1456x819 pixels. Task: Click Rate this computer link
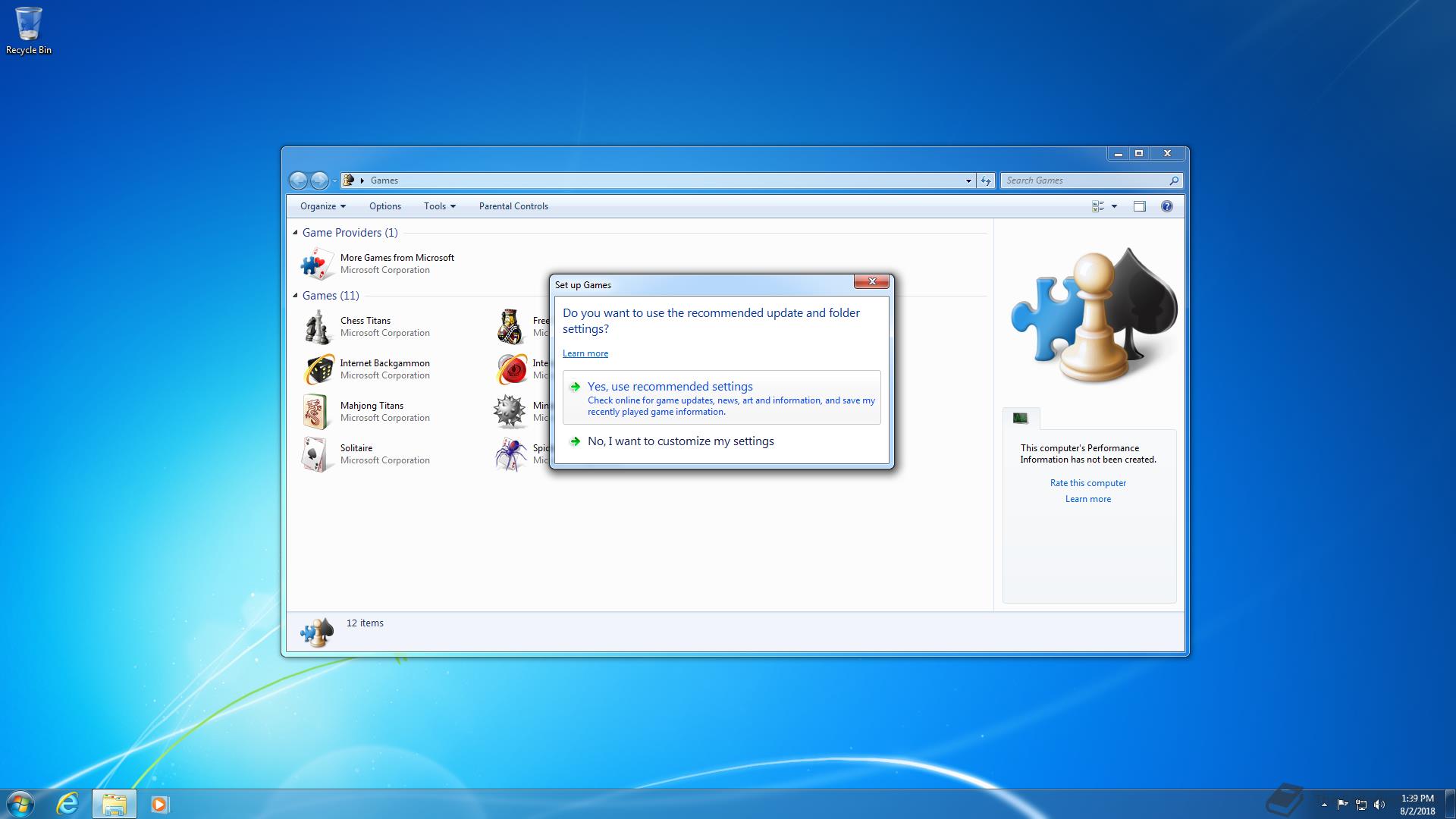1087,483
